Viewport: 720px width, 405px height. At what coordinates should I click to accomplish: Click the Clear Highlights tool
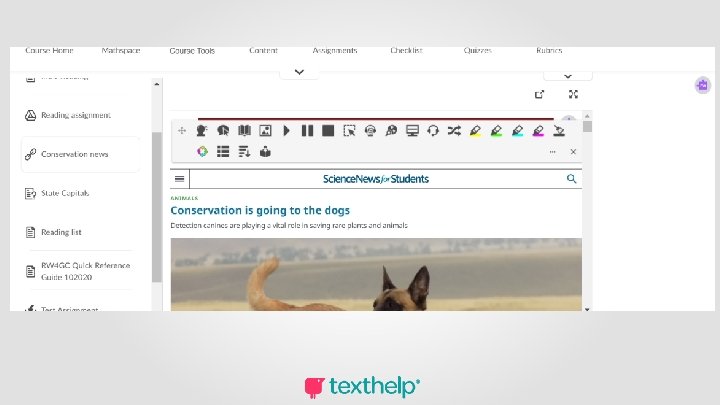pos(559,131)
